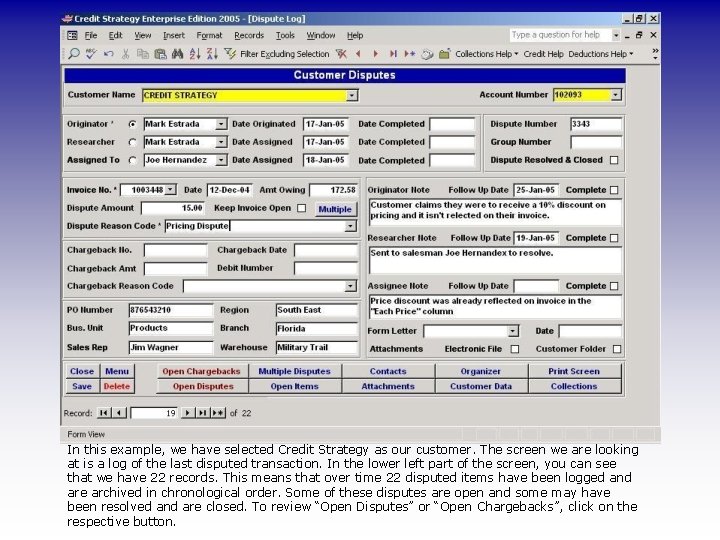This screenshot has width=720, height=540.
Task: Click the PO Number field
Action: click(171, 310)
